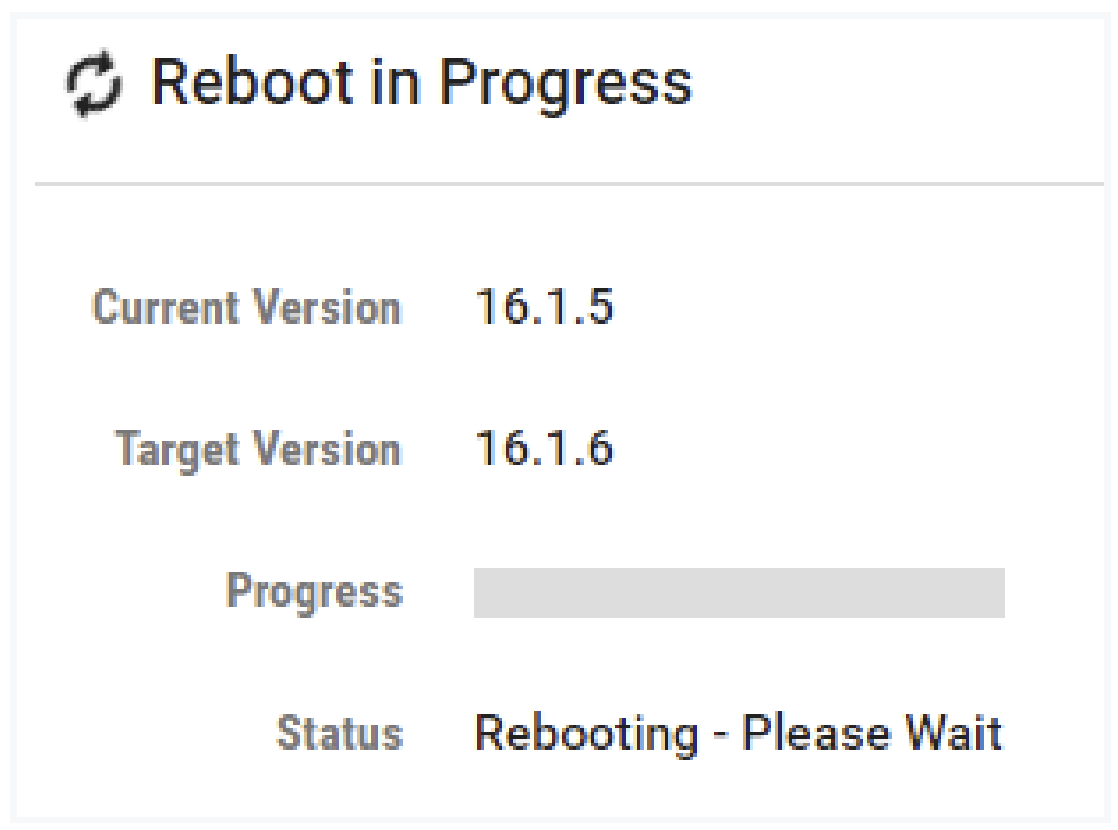Select the "Current Version" label
This screenshot has width=1118, height=830.
[247, 309]
